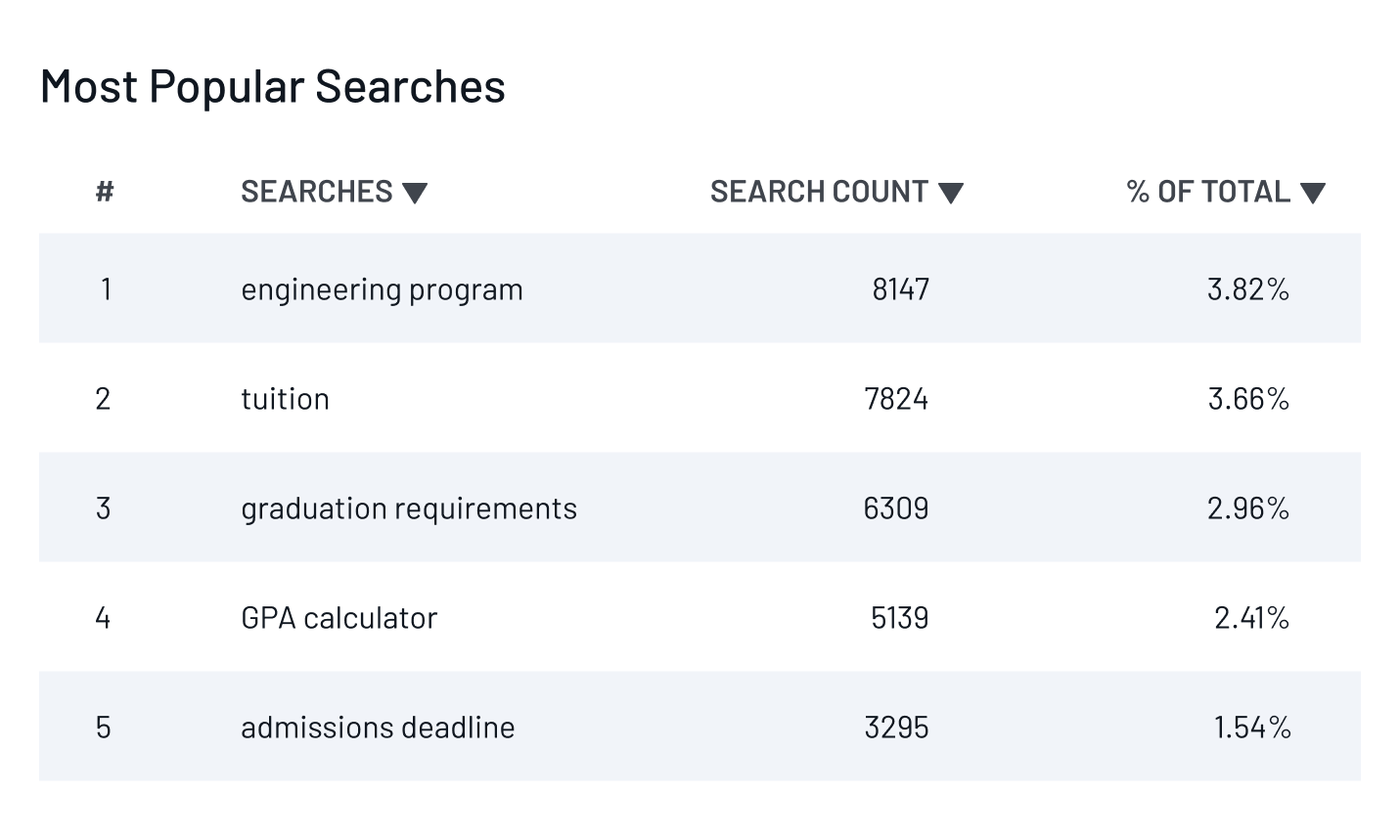Select the tuition search entry

click(285, 398)
